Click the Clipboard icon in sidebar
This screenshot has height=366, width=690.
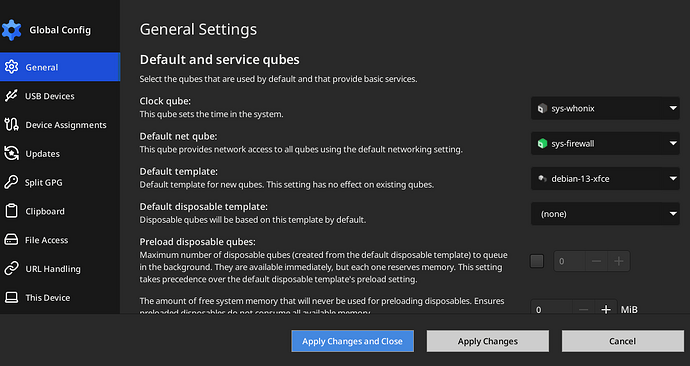click(x=11, y=211)
